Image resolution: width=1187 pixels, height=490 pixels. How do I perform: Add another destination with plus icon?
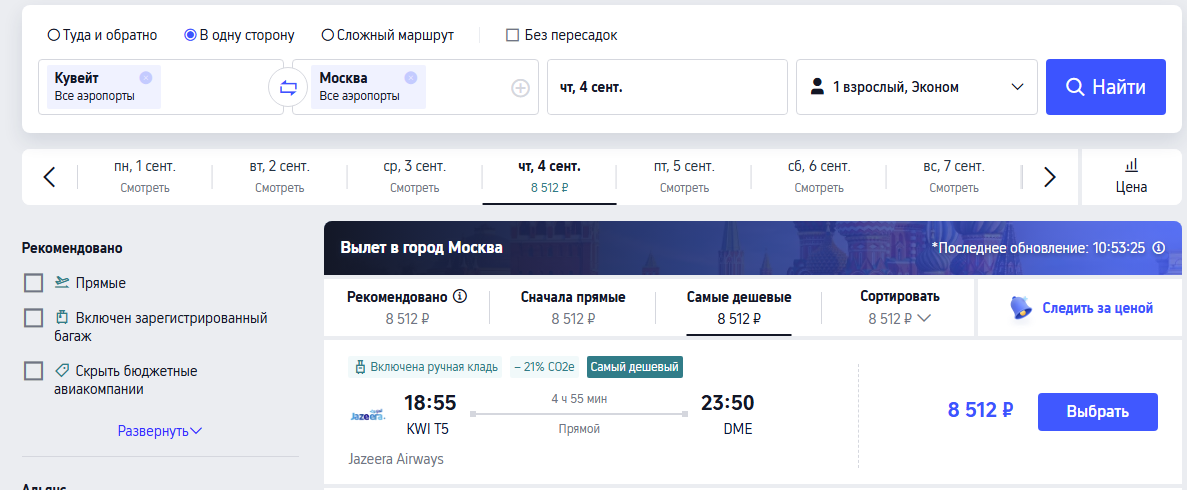coord(520,89)
